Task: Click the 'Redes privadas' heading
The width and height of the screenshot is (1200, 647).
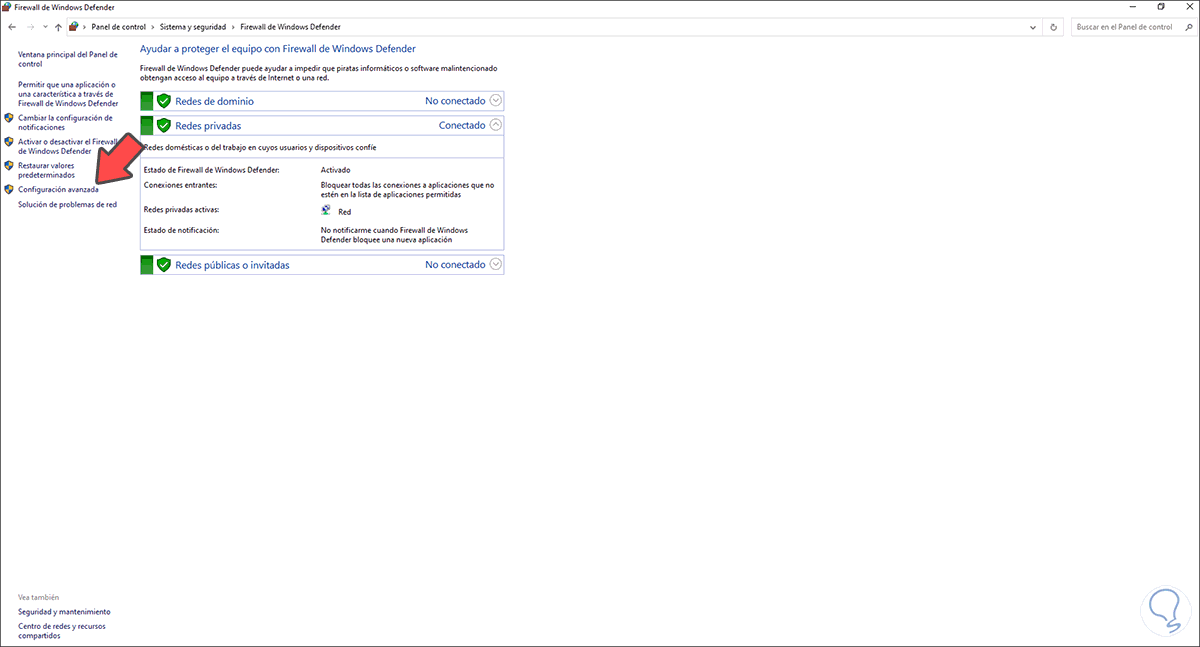Action: tap(208, 125)
